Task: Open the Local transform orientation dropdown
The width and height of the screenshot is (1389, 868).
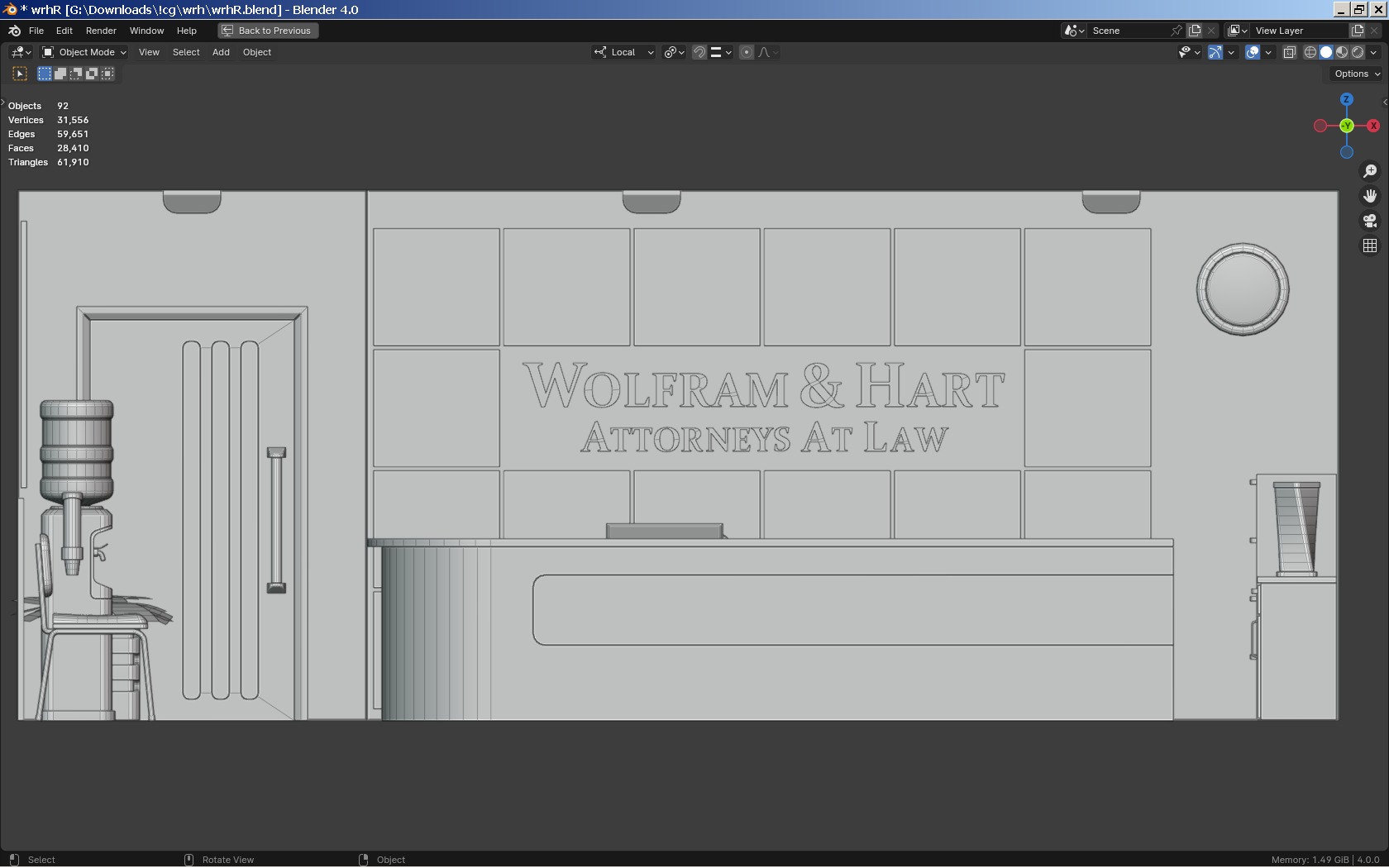Action: tap(623, 52)
